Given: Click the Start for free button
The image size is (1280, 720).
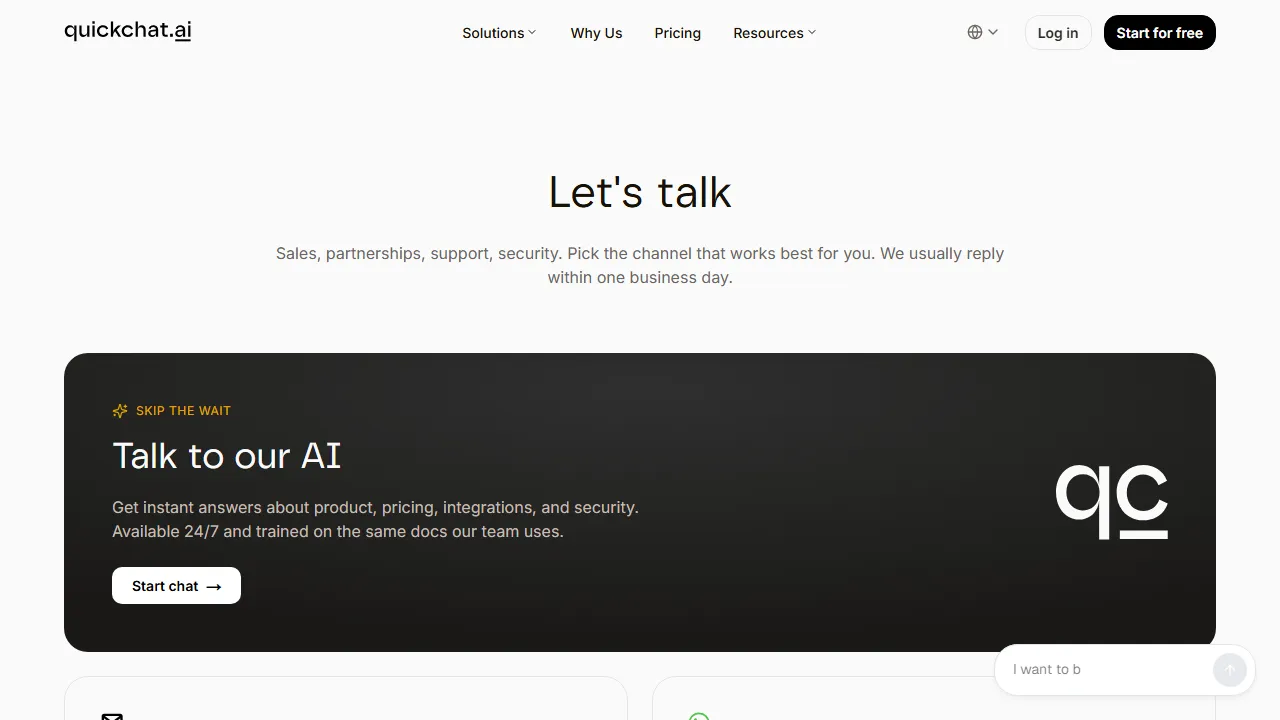Looking at the screenshot, I should 1159,33.
